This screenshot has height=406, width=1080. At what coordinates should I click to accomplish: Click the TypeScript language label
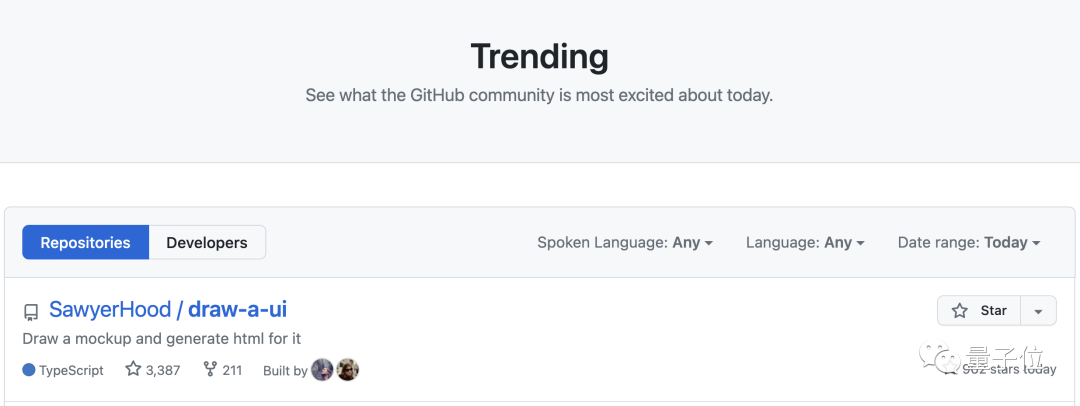[71, 370]
